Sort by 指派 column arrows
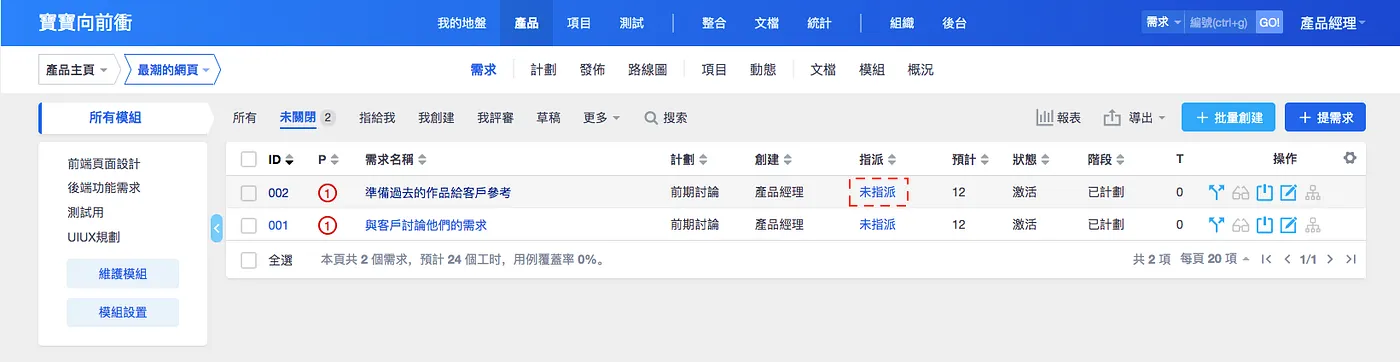Image resolution: width=1400 pixels, height=362 pixels. click(892, 159)
